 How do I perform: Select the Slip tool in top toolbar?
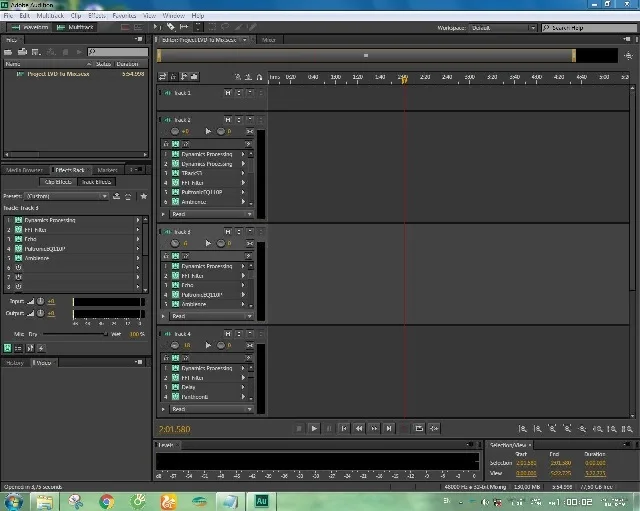[184, 27]
